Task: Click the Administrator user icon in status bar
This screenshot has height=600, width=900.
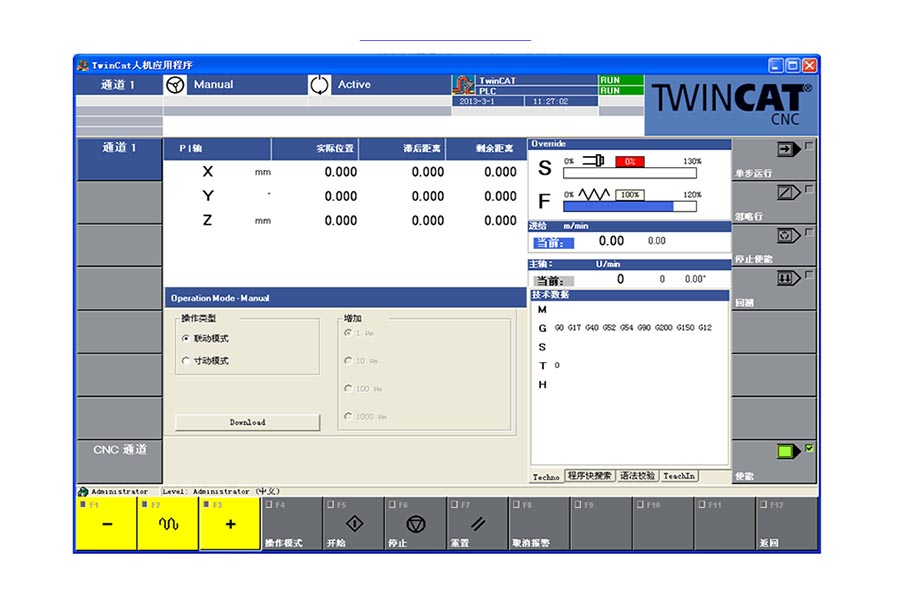Action: (83, 491)
